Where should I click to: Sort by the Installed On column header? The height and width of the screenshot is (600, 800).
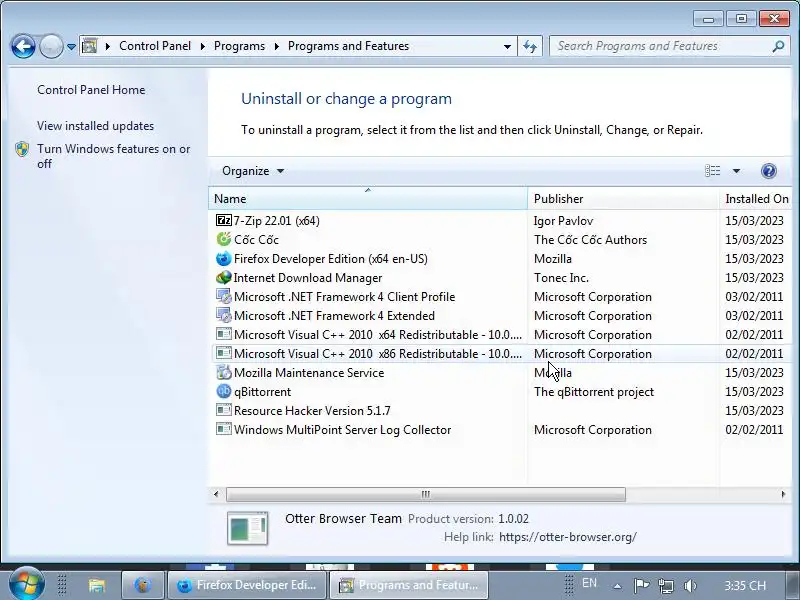point(757,198)
